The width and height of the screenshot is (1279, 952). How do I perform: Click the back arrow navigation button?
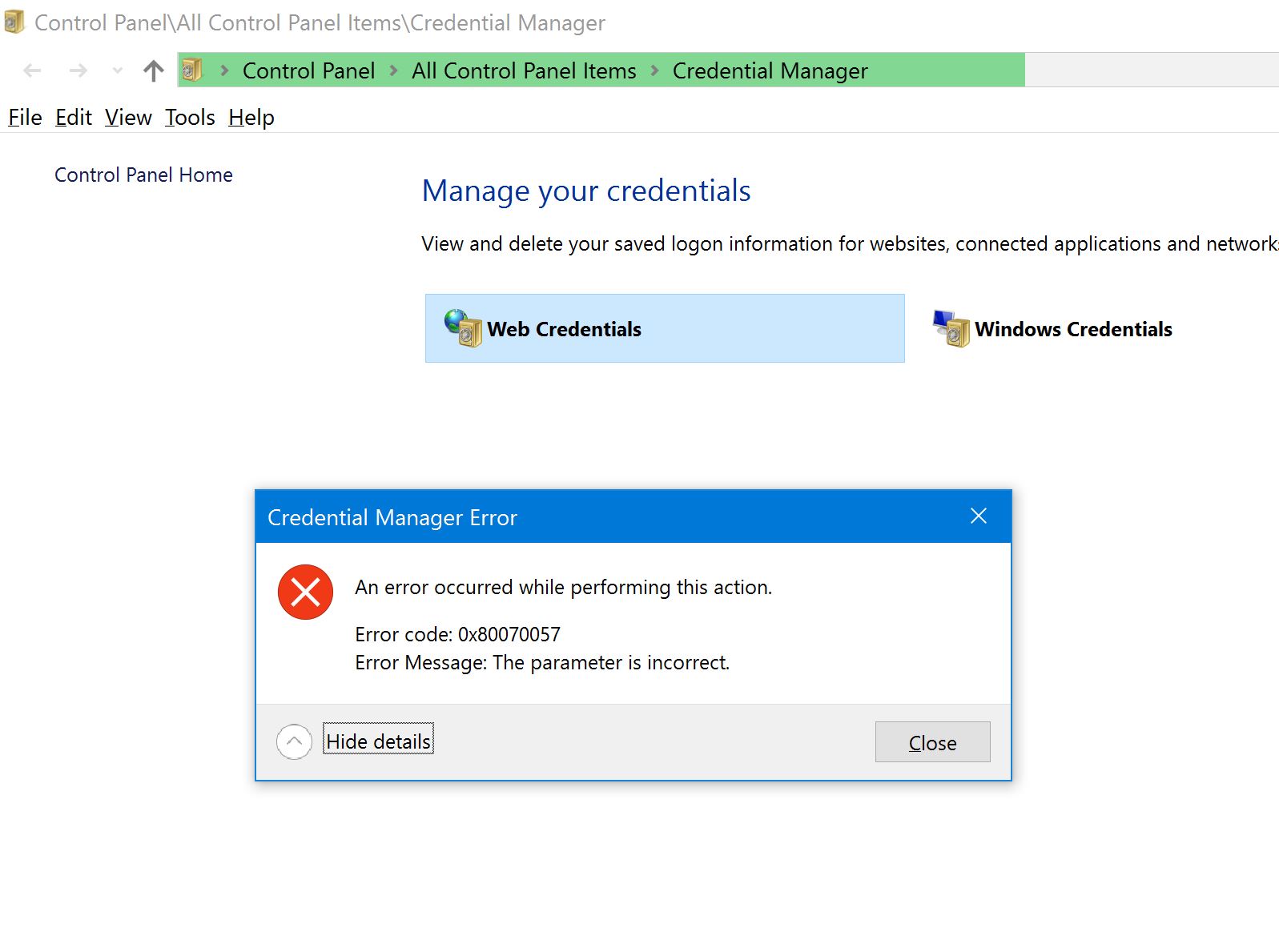(x=33, y=71)
